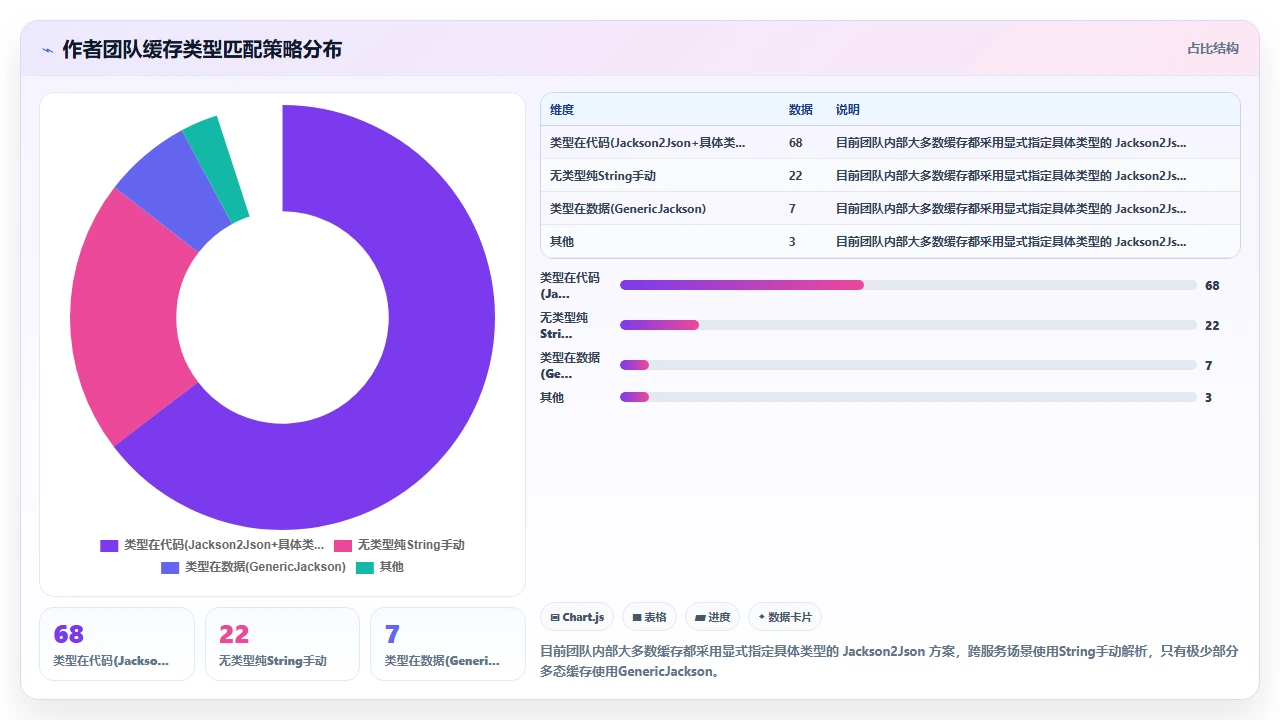
Task: Click the description cell of the 其他 row
Action: point(1011,242)
